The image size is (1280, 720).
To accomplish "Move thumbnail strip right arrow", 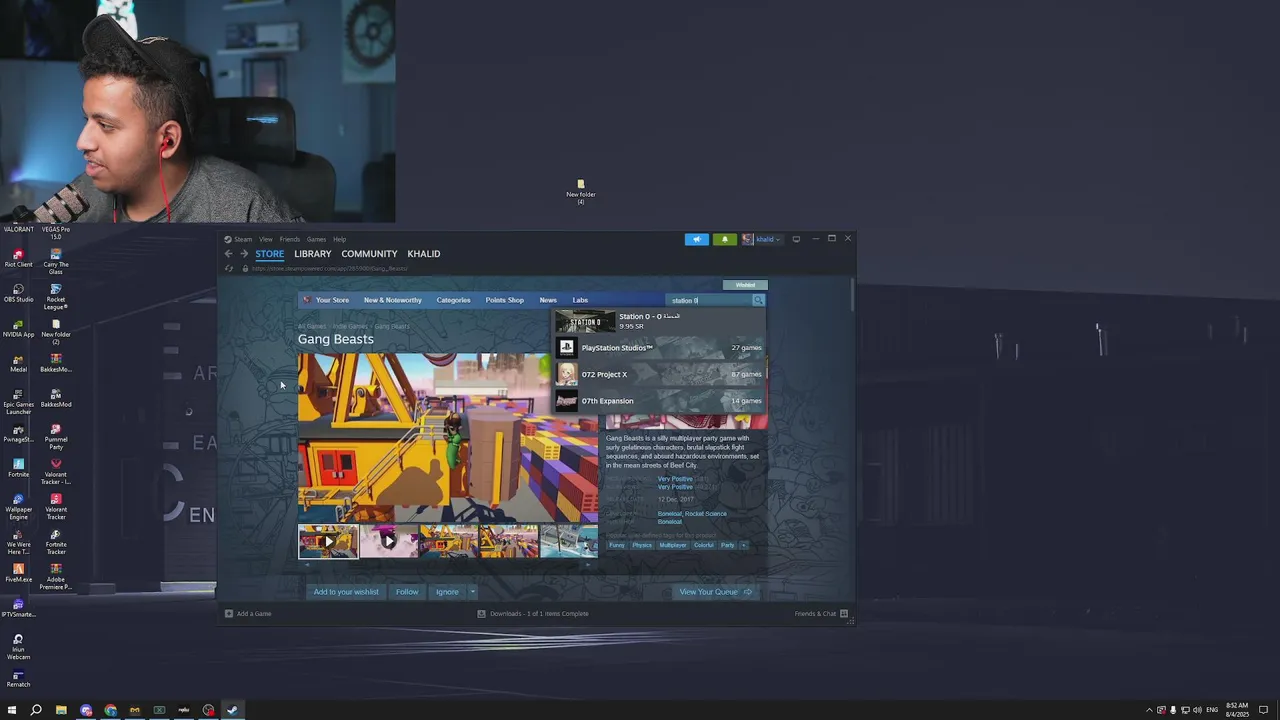I will tap(588, 565).
